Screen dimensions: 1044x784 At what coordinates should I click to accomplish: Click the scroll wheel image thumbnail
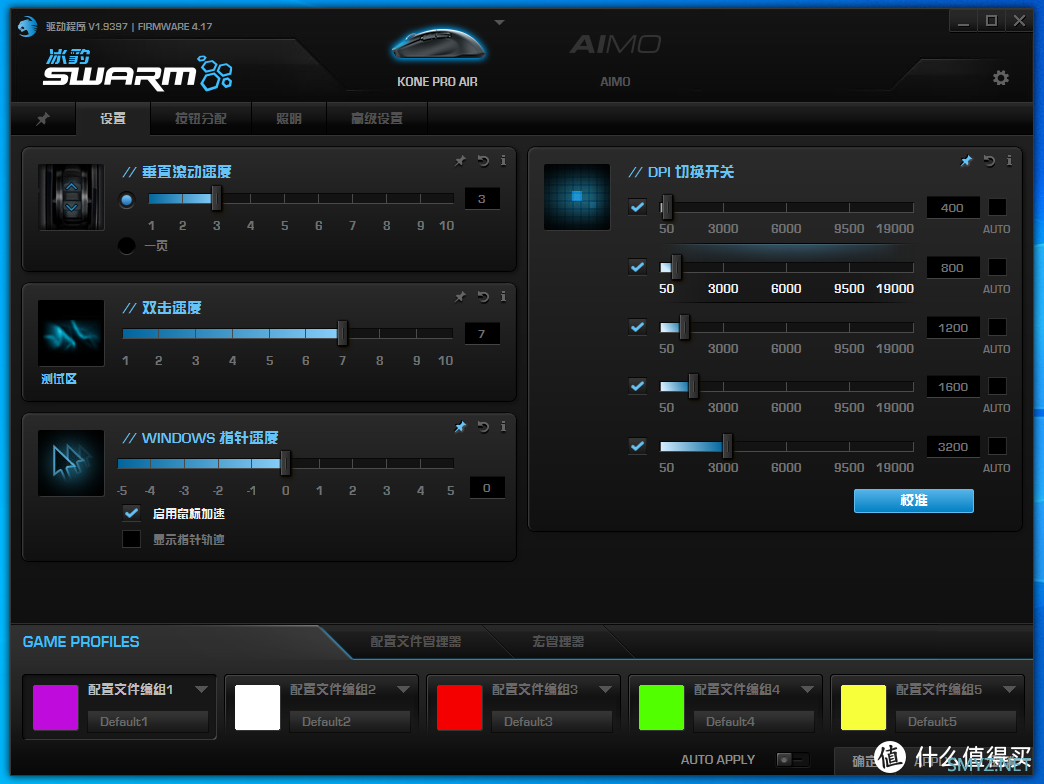pos(71,197)
